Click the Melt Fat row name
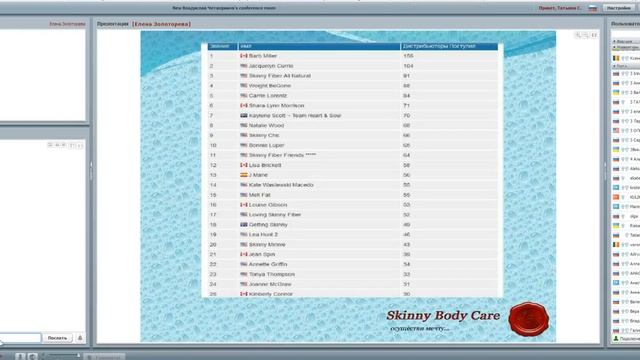The image size is (640, 360). pyautogui.click(x=260, y=195)
